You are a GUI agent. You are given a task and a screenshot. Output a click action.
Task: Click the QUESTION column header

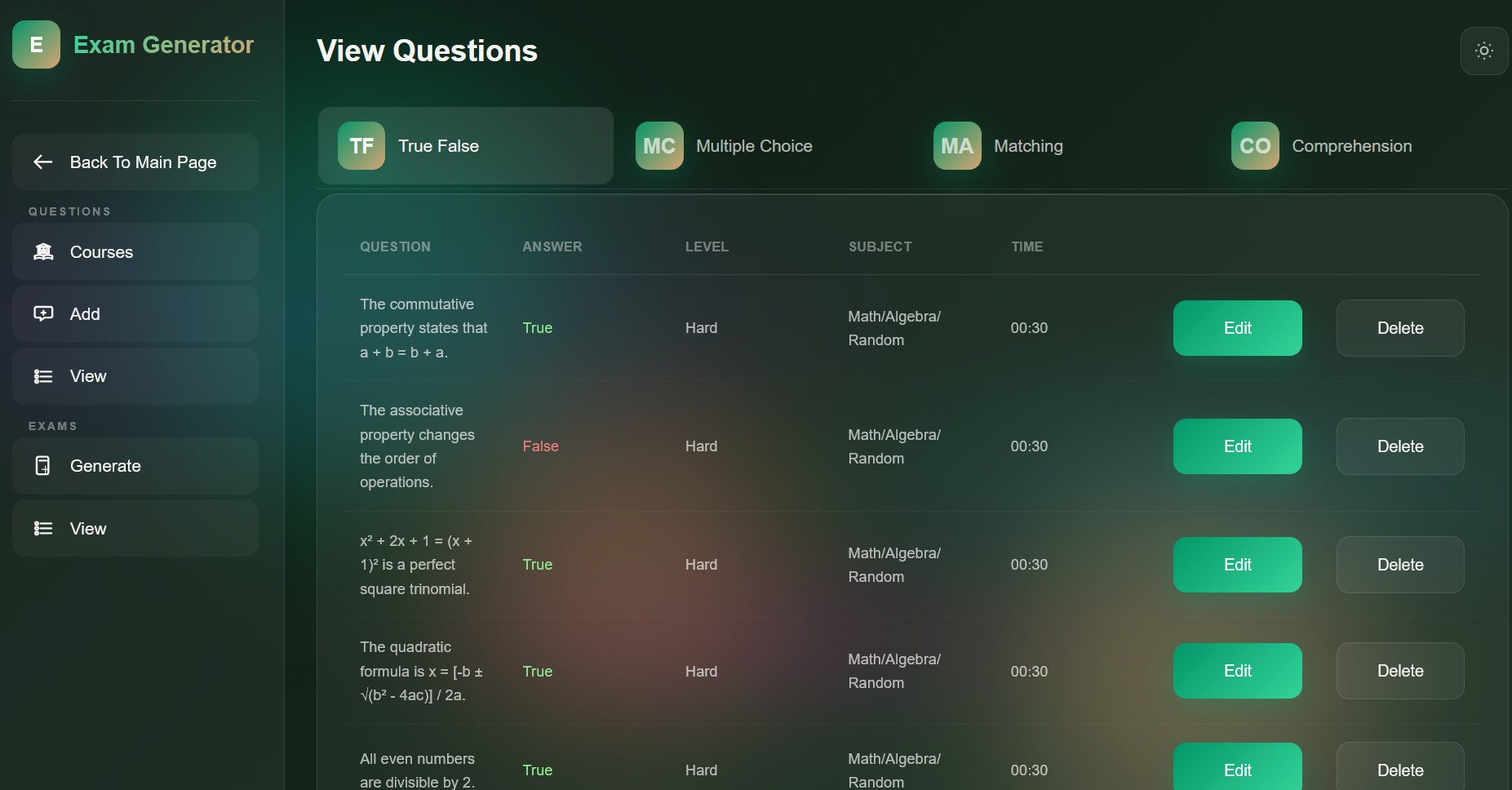tap(395, 246)
